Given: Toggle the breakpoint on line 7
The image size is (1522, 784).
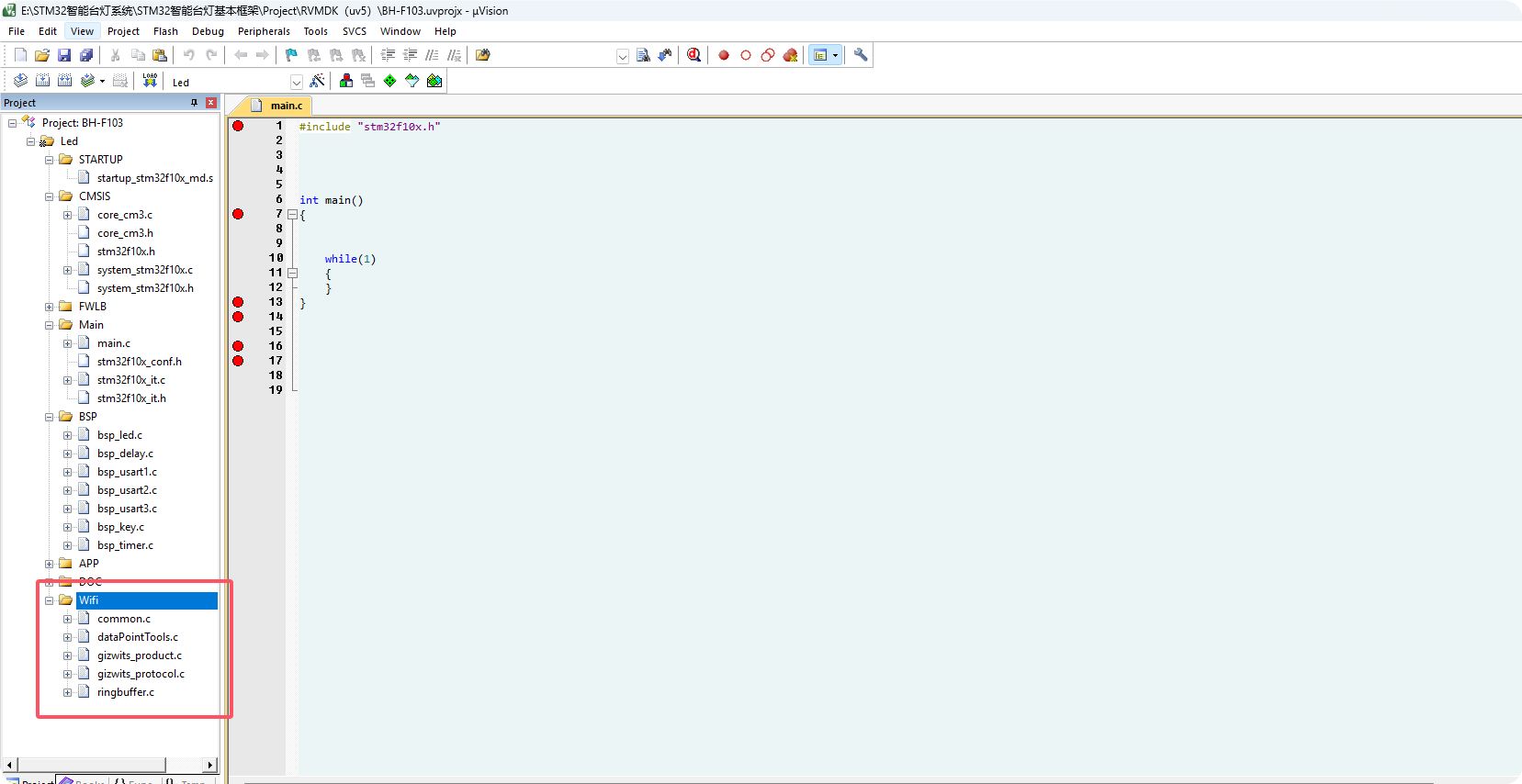Looking at the screenshot, I should coord(238,214).
